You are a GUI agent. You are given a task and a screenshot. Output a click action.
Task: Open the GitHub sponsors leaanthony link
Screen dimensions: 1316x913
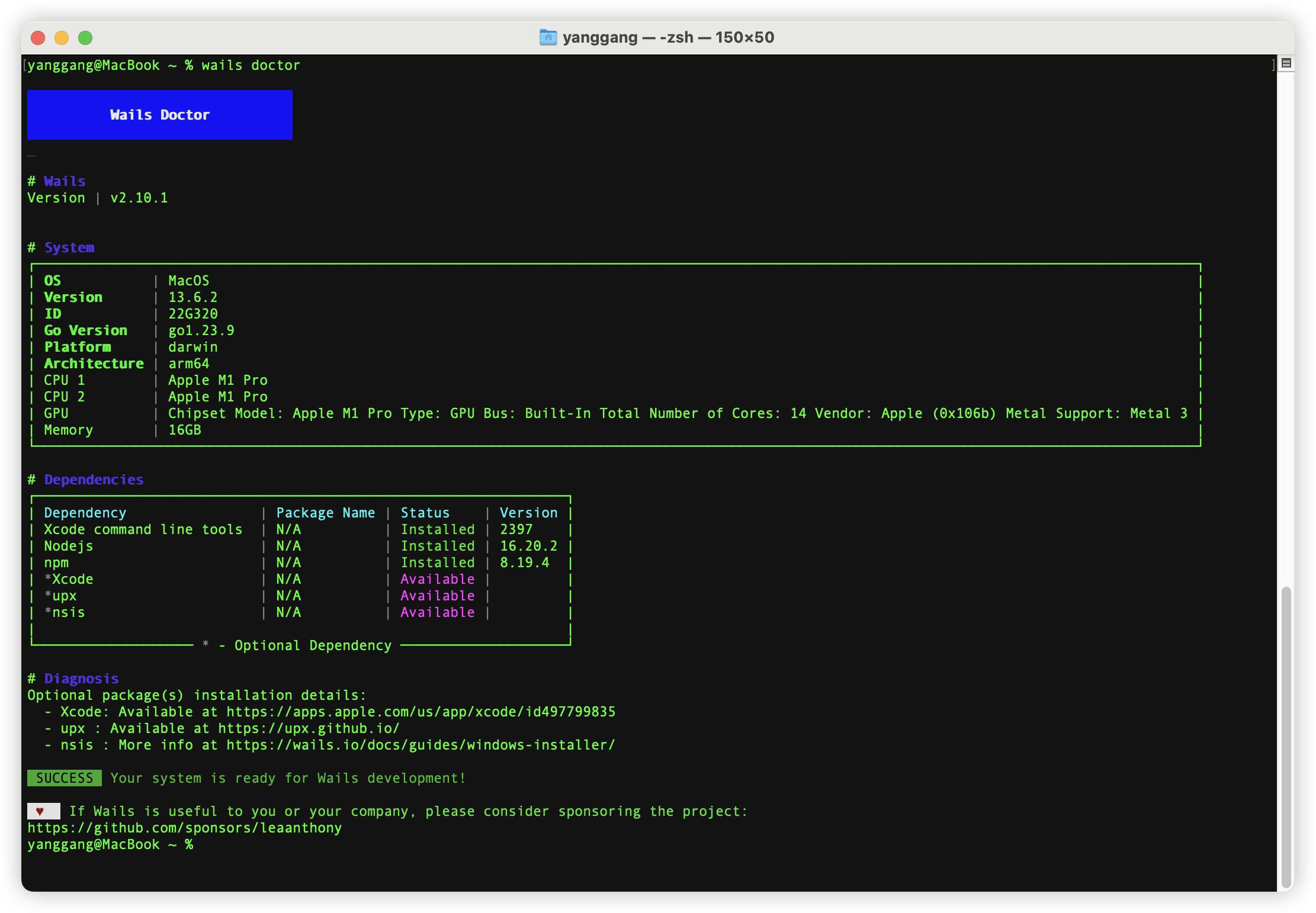[184, 828]
